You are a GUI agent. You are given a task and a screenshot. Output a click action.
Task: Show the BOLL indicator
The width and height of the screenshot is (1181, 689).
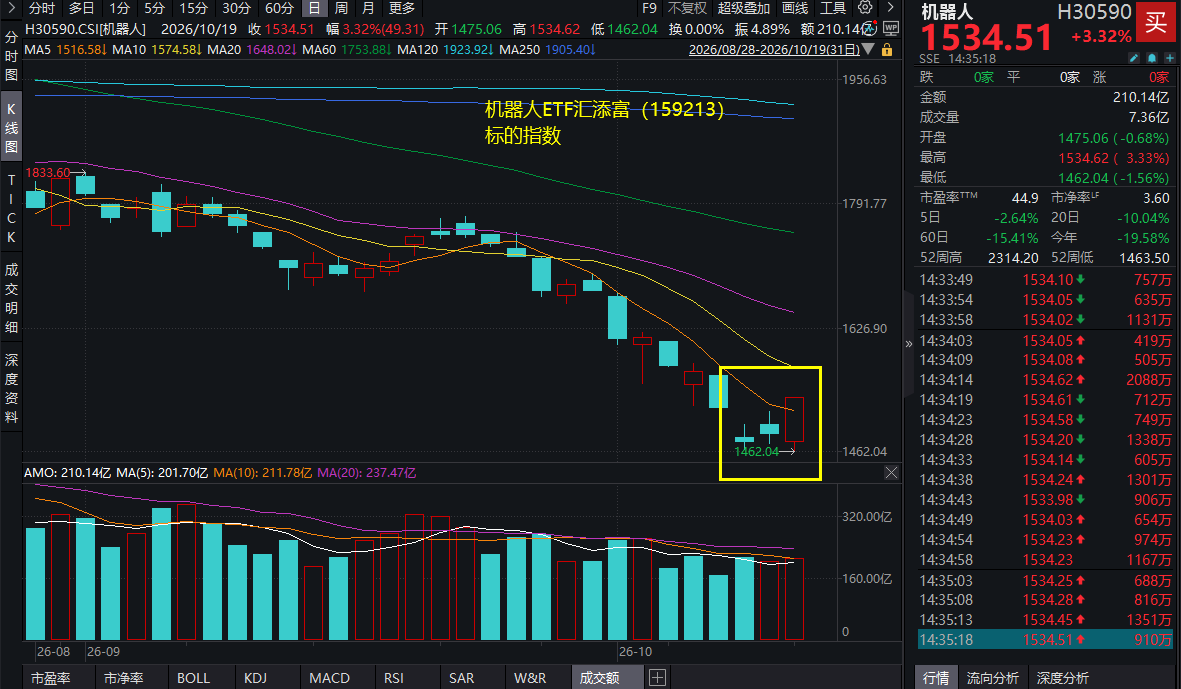pyautogui.click(x=194, y=678)
